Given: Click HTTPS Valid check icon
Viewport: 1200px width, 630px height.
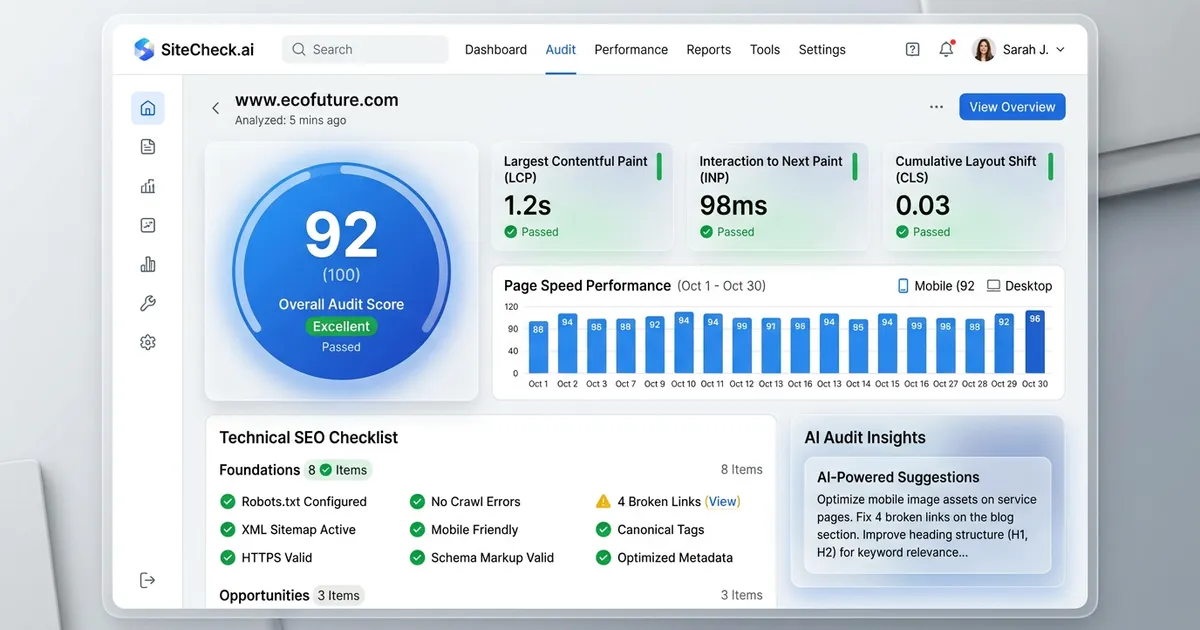Looking at the screenshot, I should click(228, 558).
